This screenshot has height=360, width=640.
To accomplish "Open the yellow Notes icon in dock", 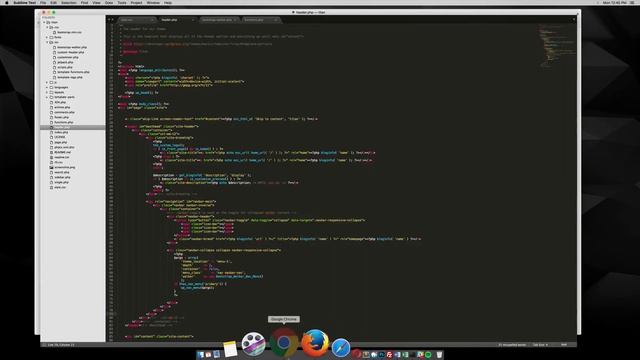I will 230,349.
